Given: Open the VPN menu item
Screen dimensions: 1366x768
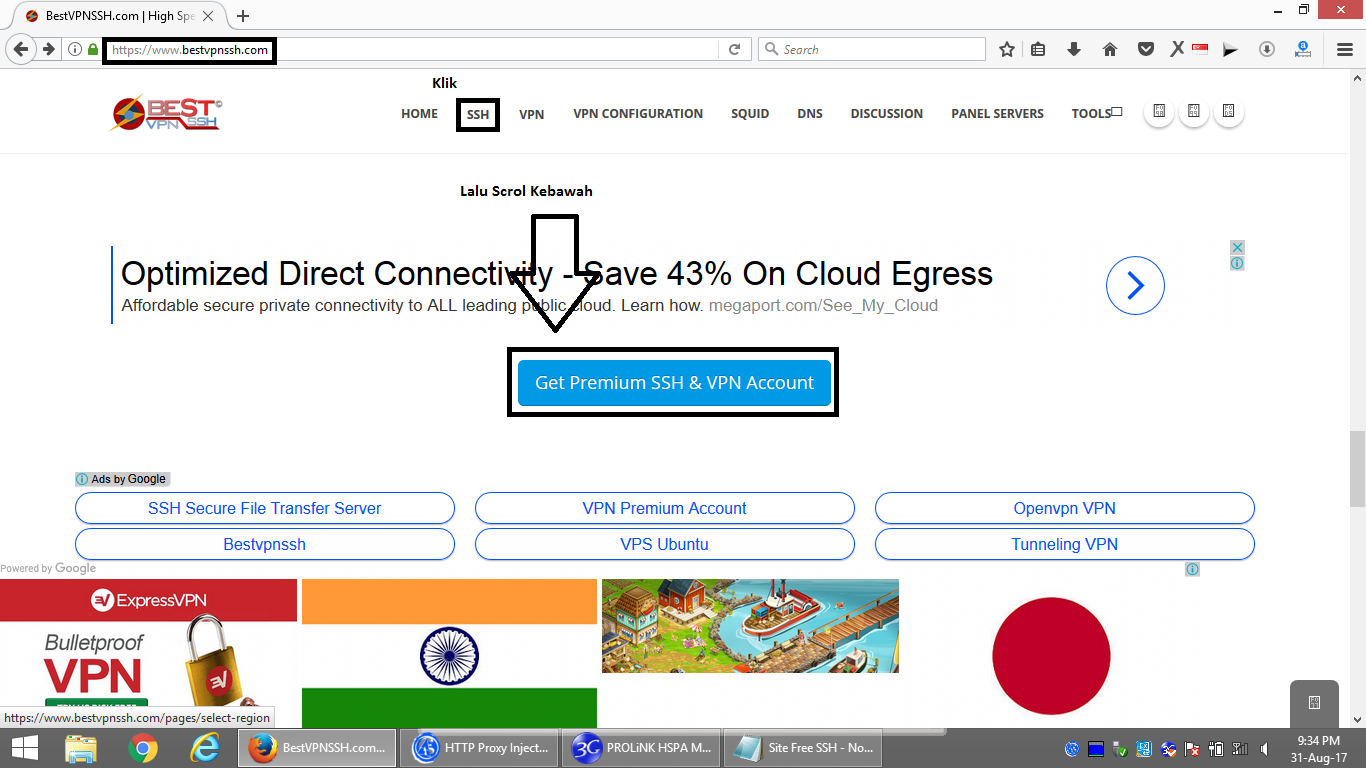Looking at the screenshot, I should point(532,114).
